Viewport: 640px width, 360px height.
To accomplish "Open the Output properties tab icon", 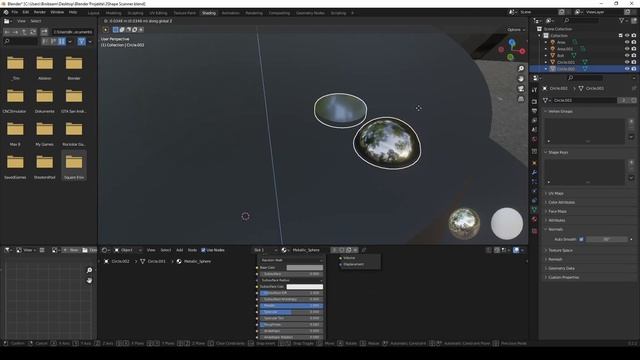I will (x=534, y=111).
